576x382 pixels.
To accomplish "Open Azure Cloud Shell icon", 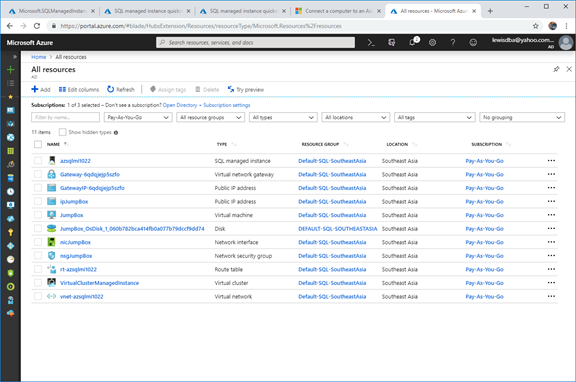I will (371, 43).
